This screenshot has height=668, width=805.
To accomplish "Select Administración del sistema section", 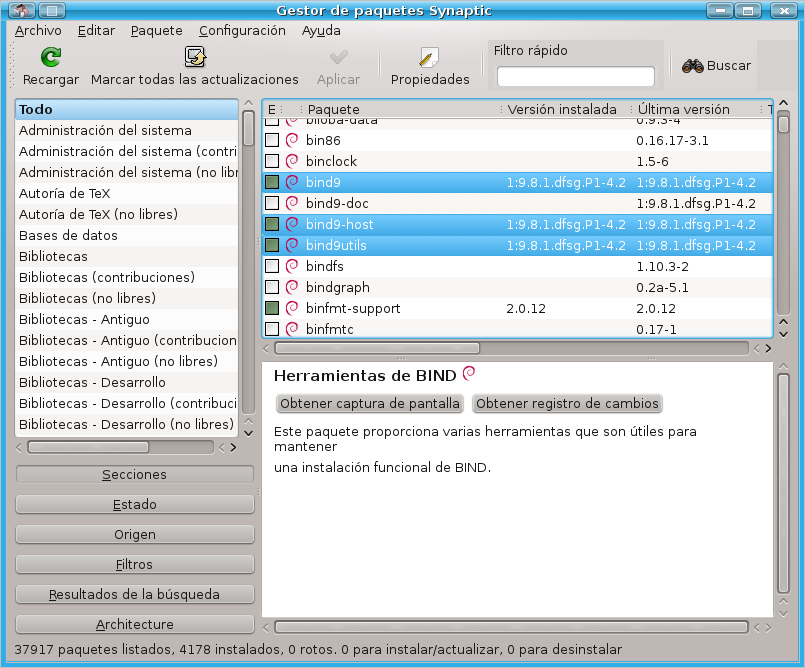I will coord(127,130).
